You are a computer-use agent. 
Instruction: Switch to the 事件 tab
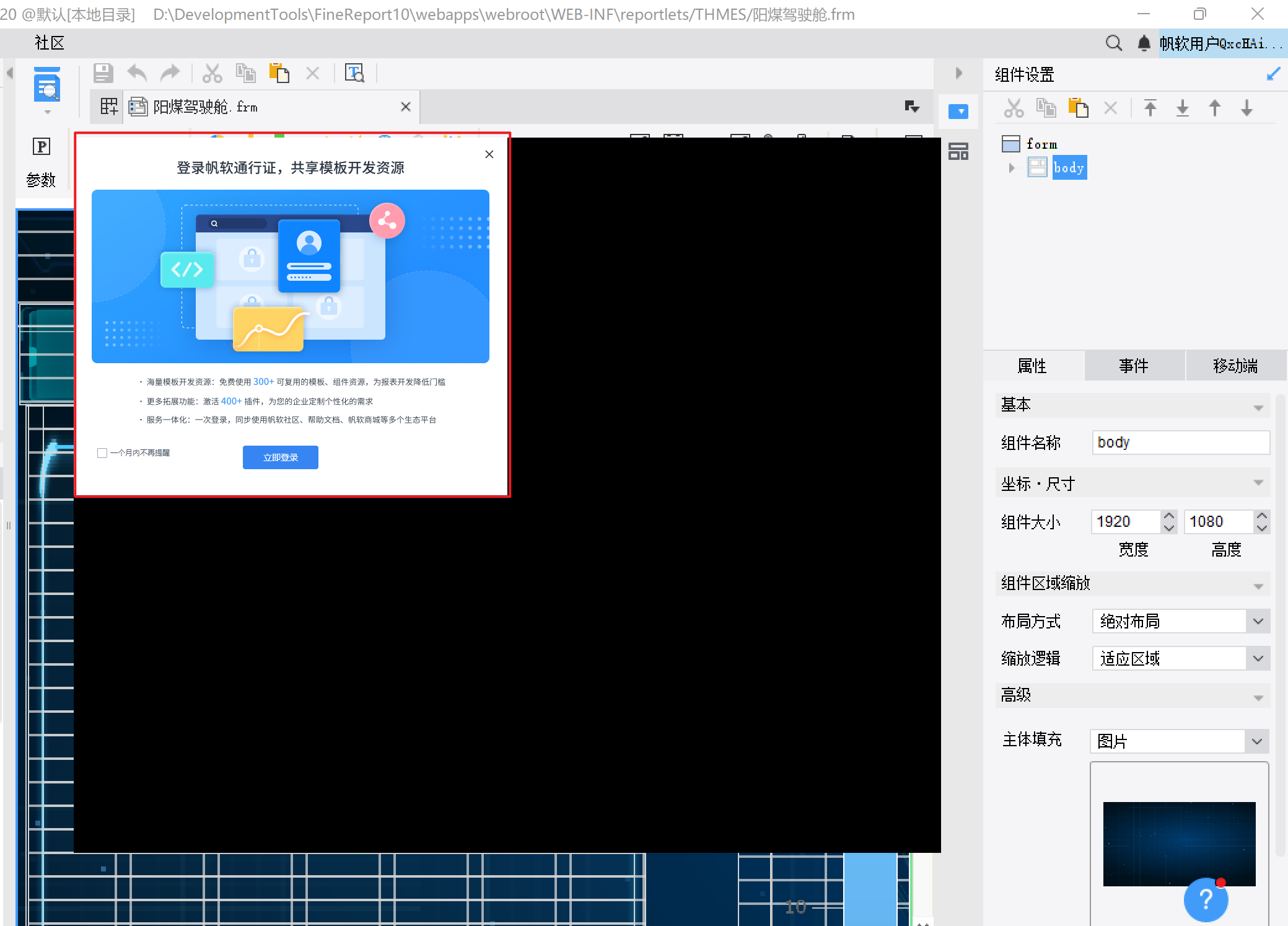(1134, 366)
